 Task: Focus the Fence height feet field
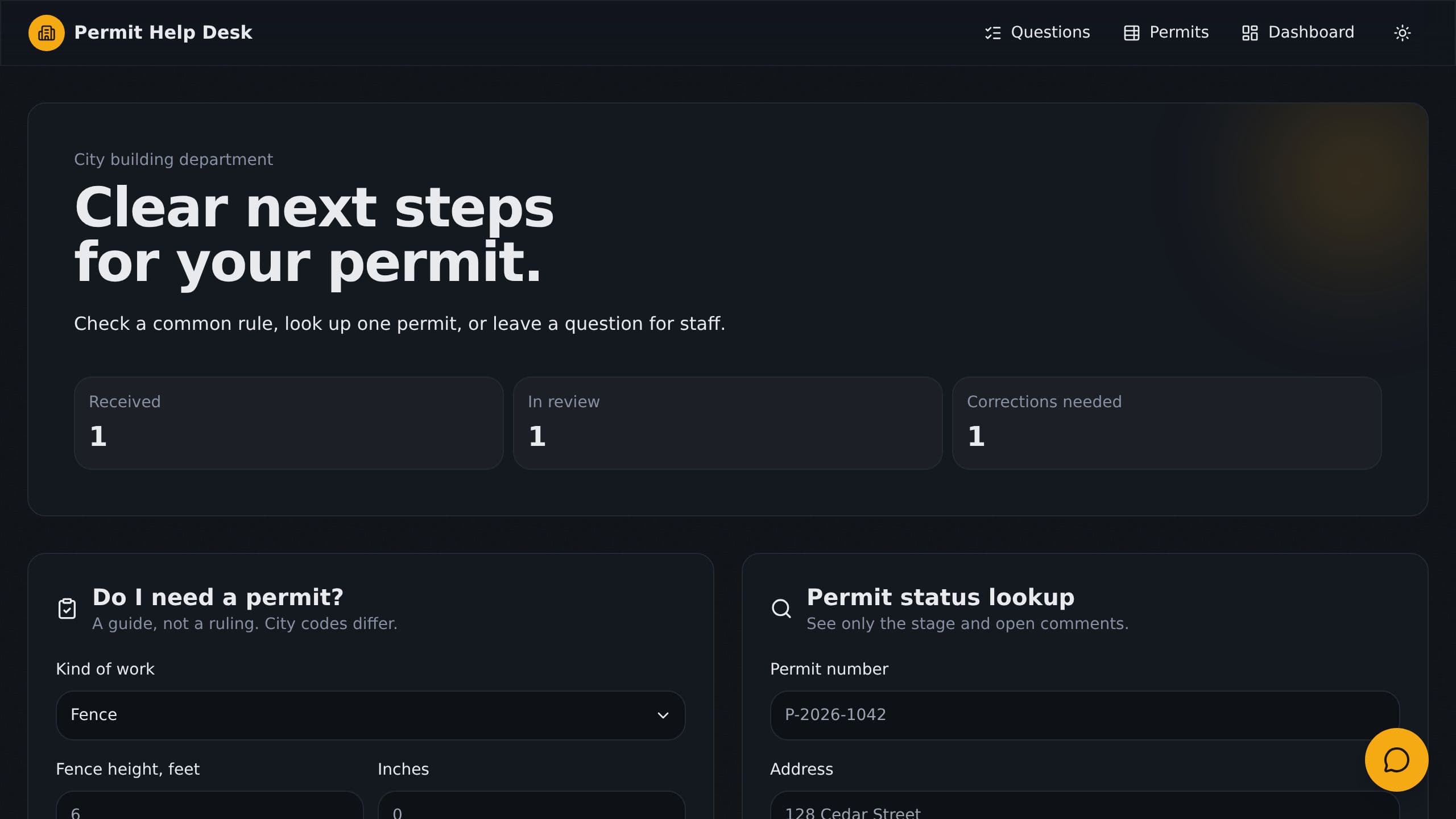(209, 806)
